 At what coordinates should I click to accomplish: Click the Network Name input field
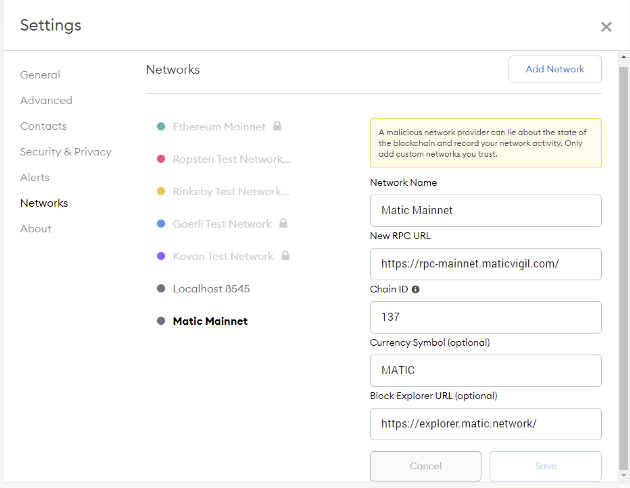[x=485, y=211]
